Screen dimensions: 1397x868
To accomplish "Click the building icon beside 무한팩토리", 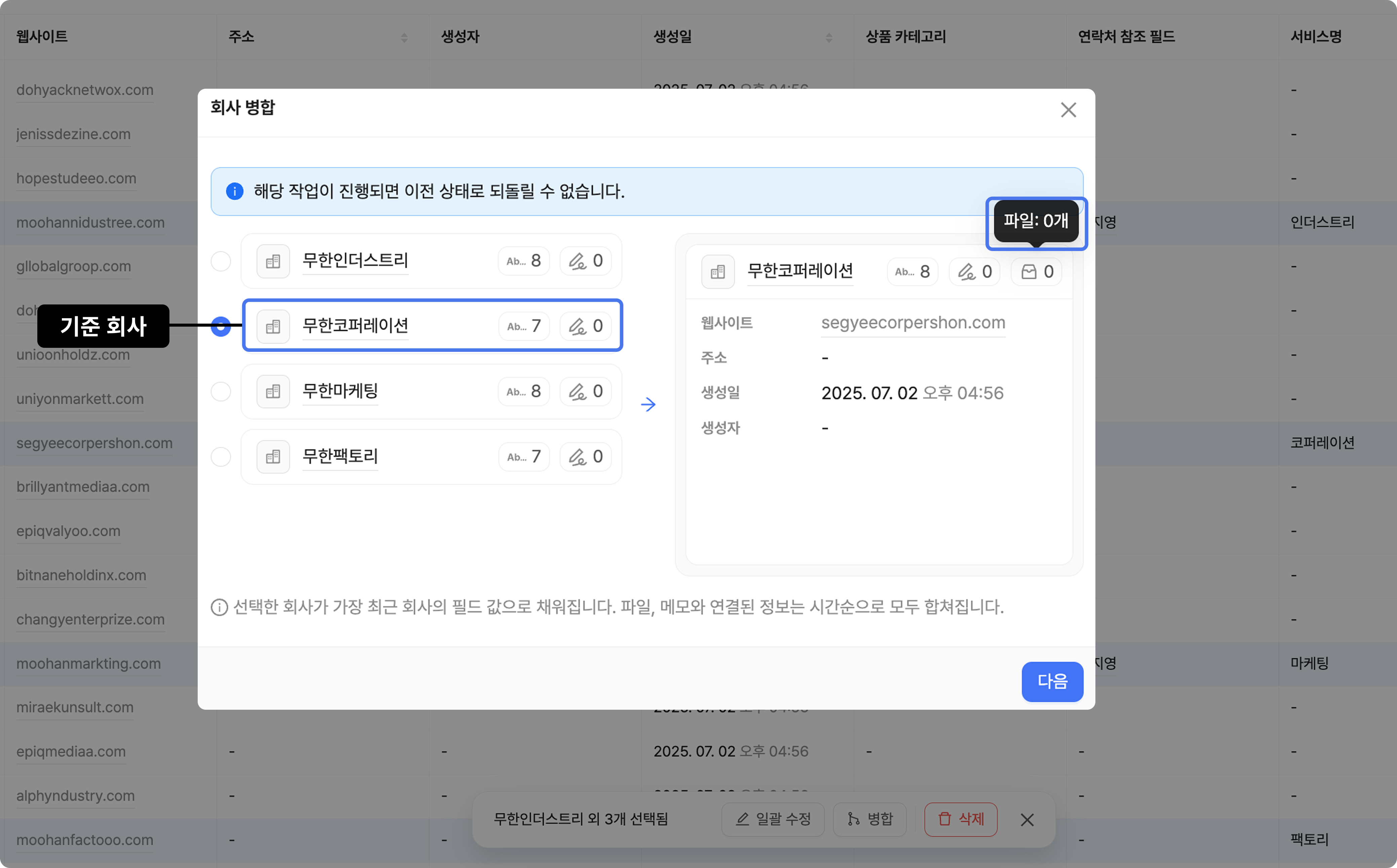I will (273, 457).
